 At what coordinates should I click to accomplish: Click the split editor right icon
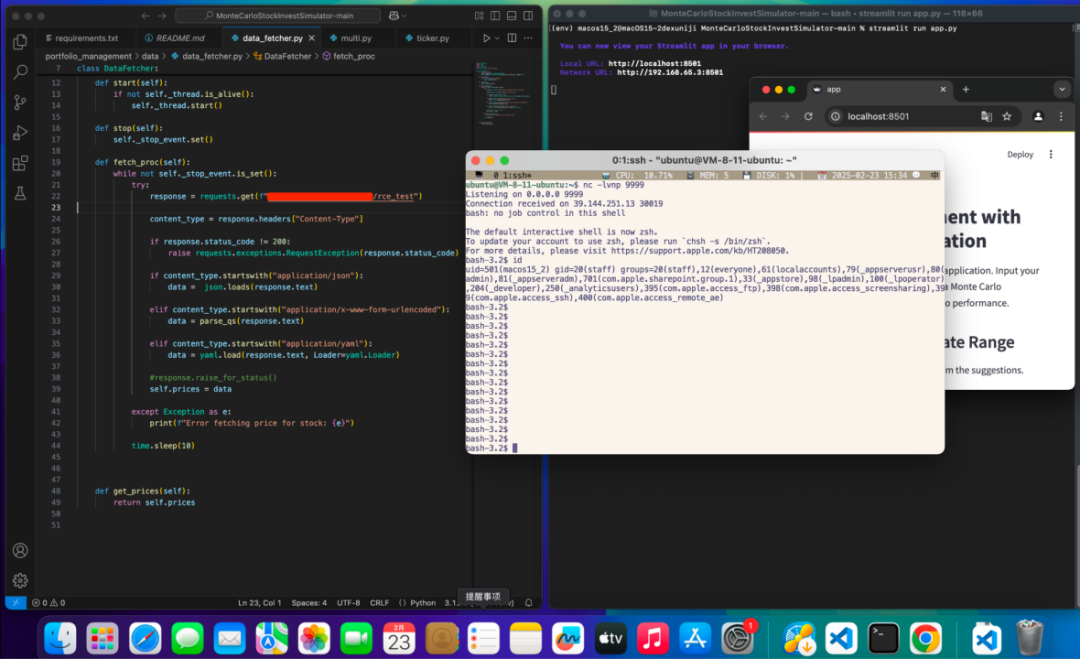tap(513, 38)
